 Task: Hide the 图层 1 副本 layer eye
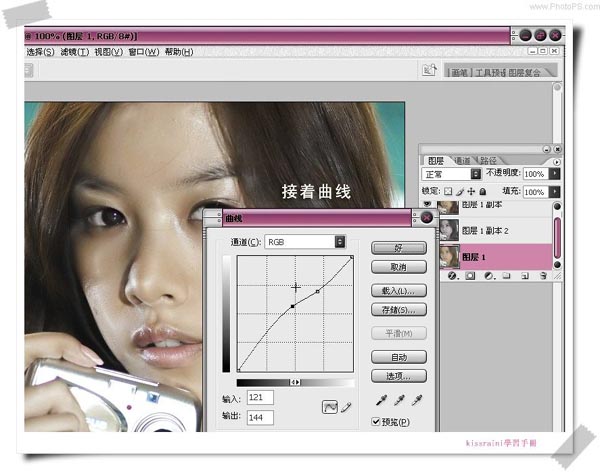pos(428,205)
